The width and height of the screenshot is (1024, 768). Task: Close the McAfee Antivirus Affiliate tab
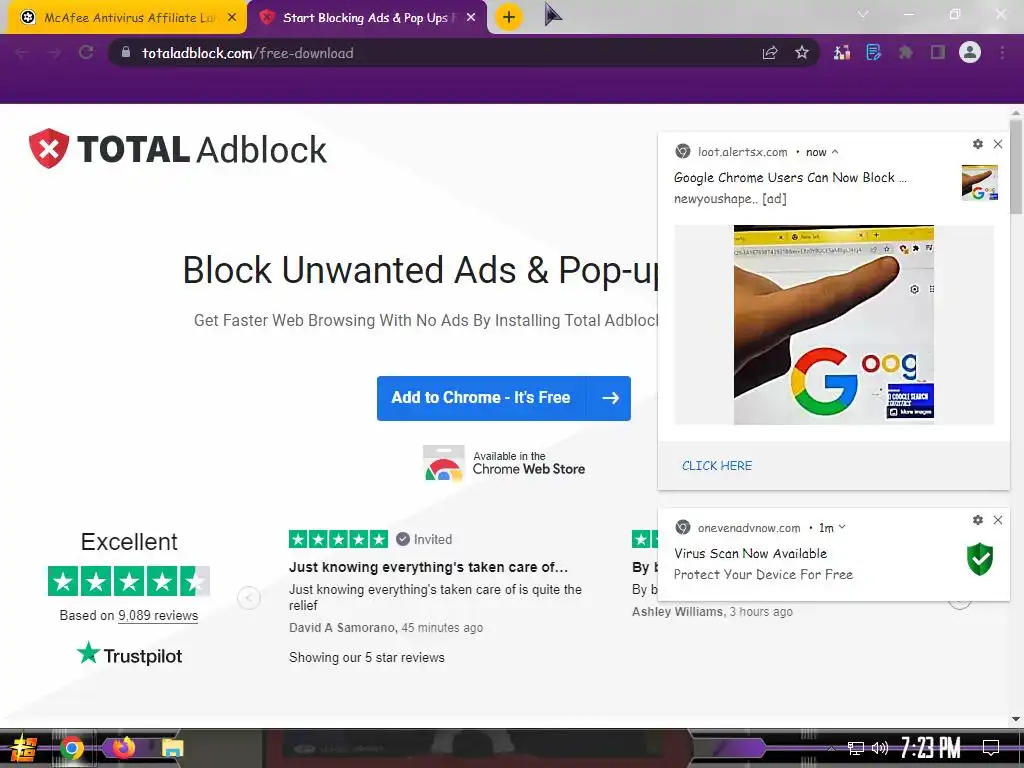[232, 18]
